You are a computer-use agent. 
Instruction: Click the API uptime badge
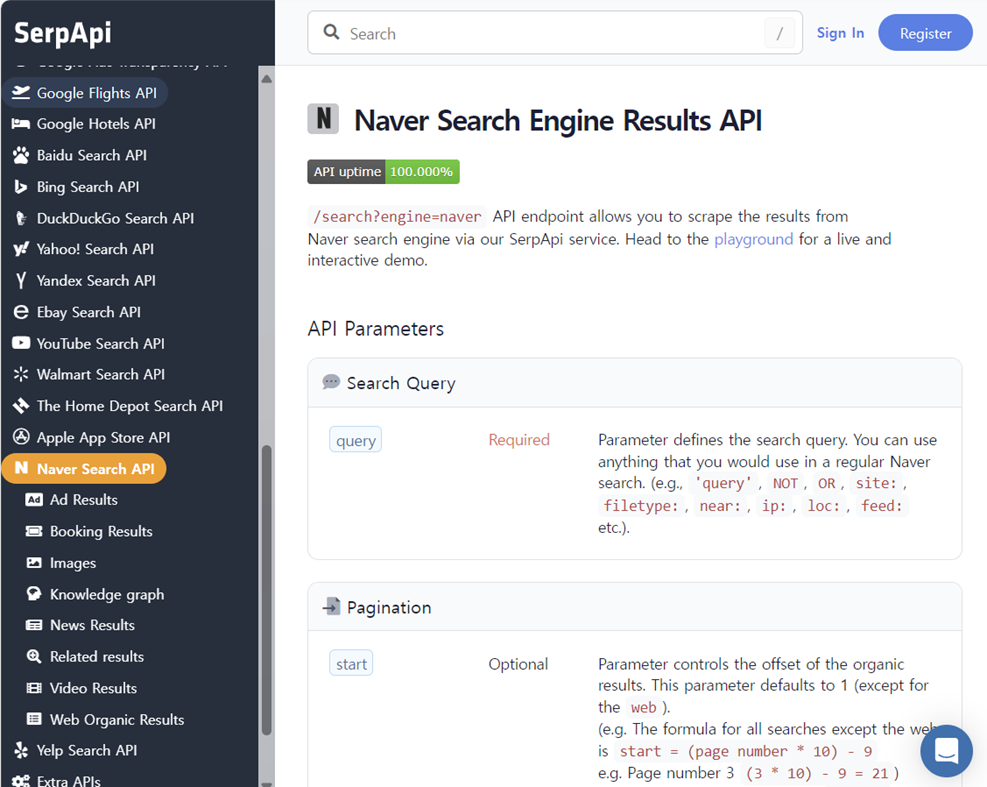pyautogui.click(x=383, y=172)
